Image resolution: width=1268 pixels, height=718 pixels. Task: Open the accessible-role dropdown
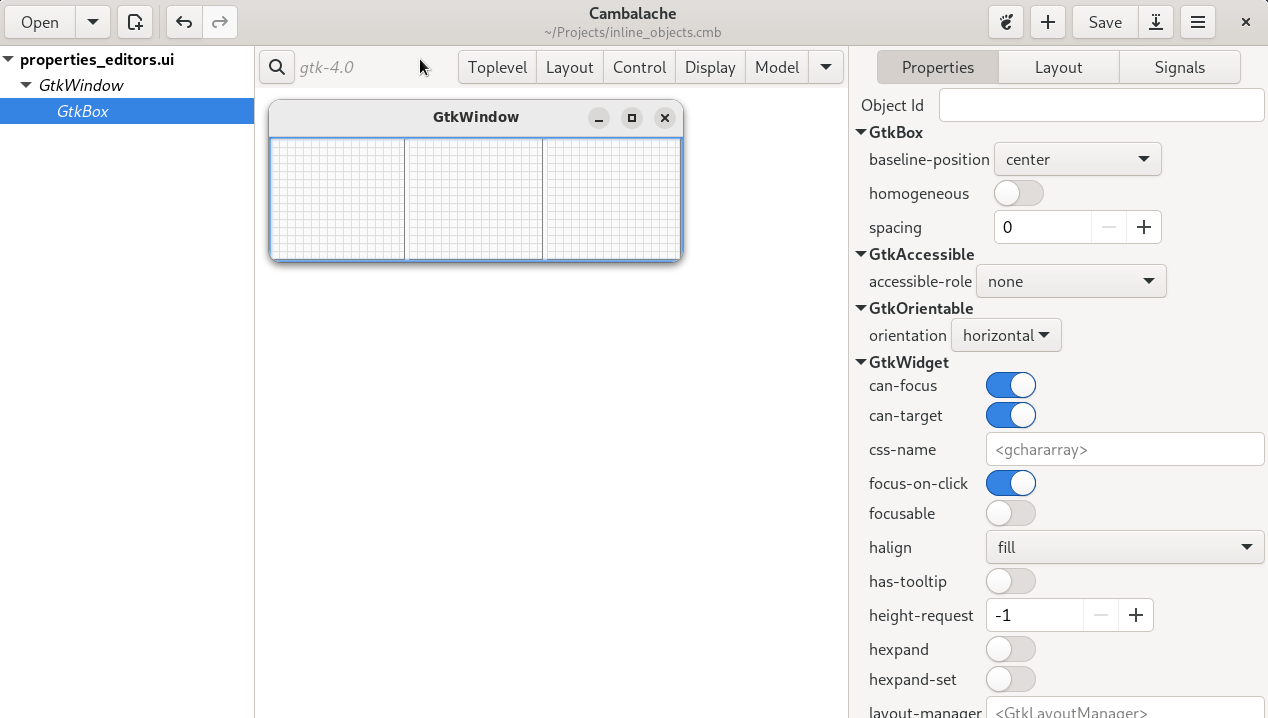tap(1071, 281)
